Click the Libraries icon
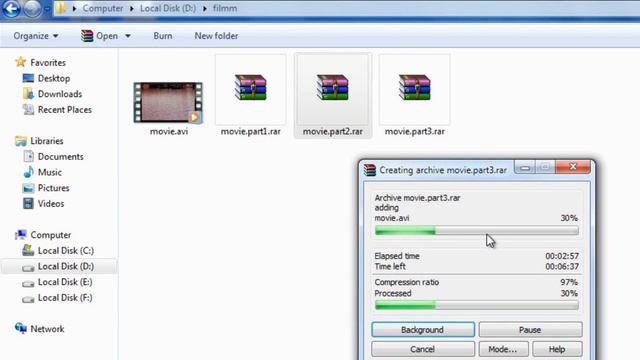 (x=20, y=141)
